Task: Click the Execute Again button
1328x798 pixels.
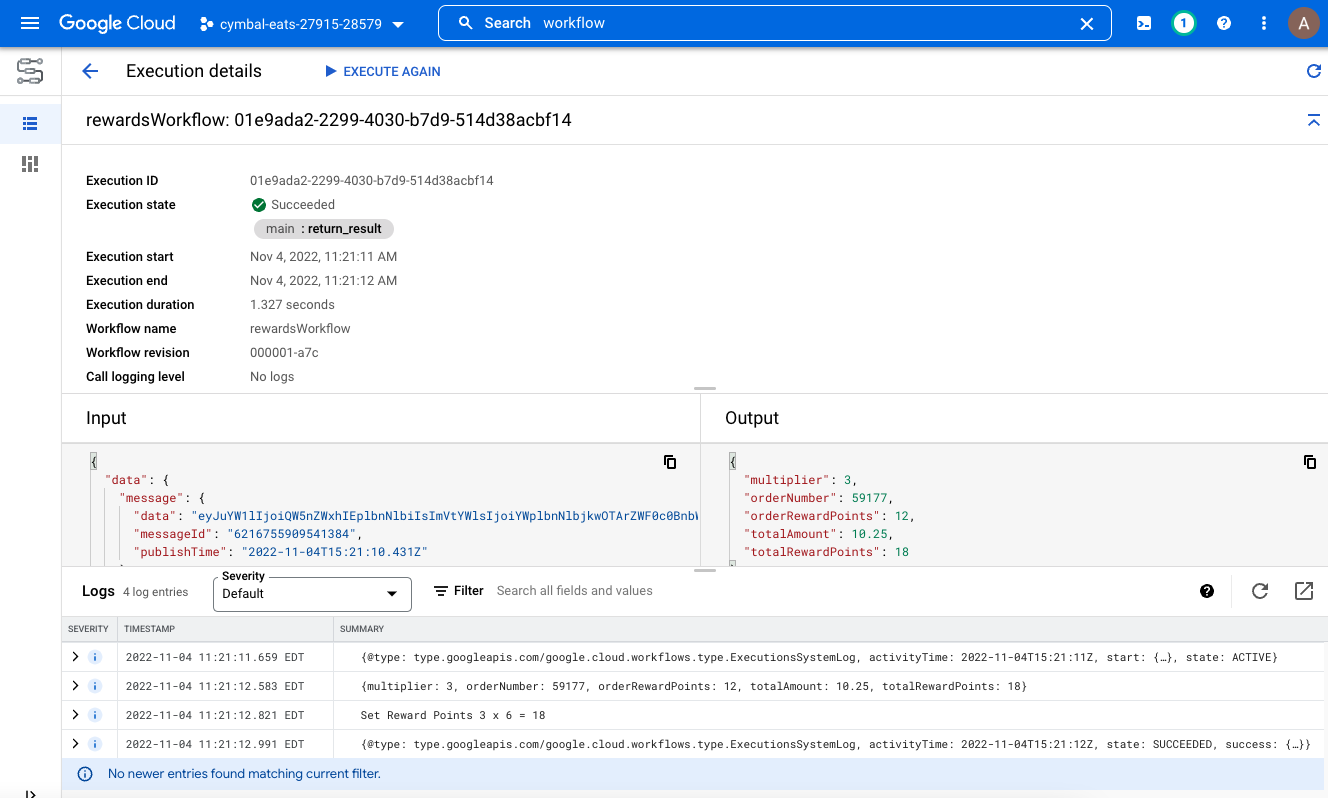Action: point(383,71)
